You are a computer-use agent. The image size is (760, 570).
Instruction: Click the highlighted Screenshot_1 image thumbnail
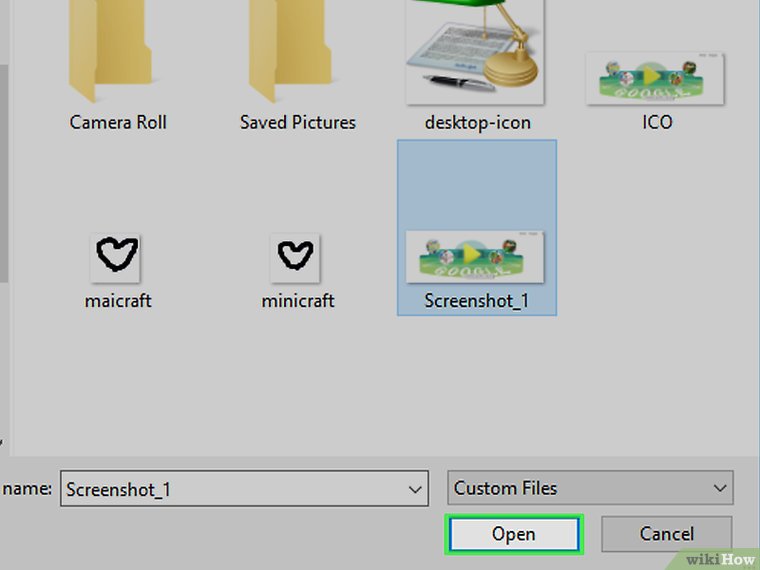coord(475,256)
